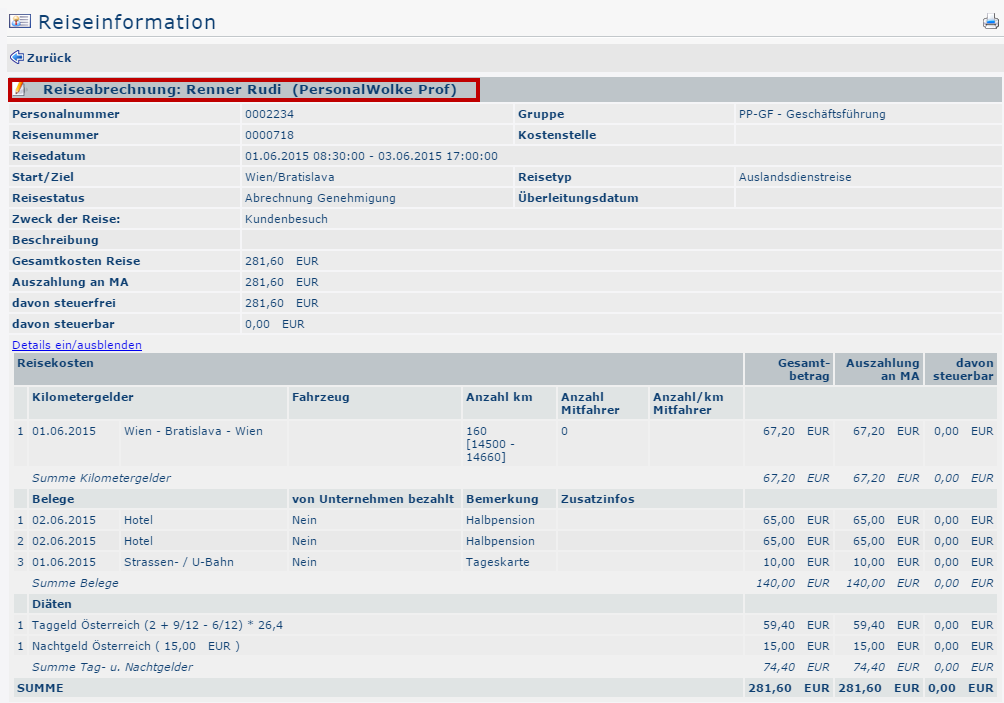Click the Zurück back arrow icon

16,58
